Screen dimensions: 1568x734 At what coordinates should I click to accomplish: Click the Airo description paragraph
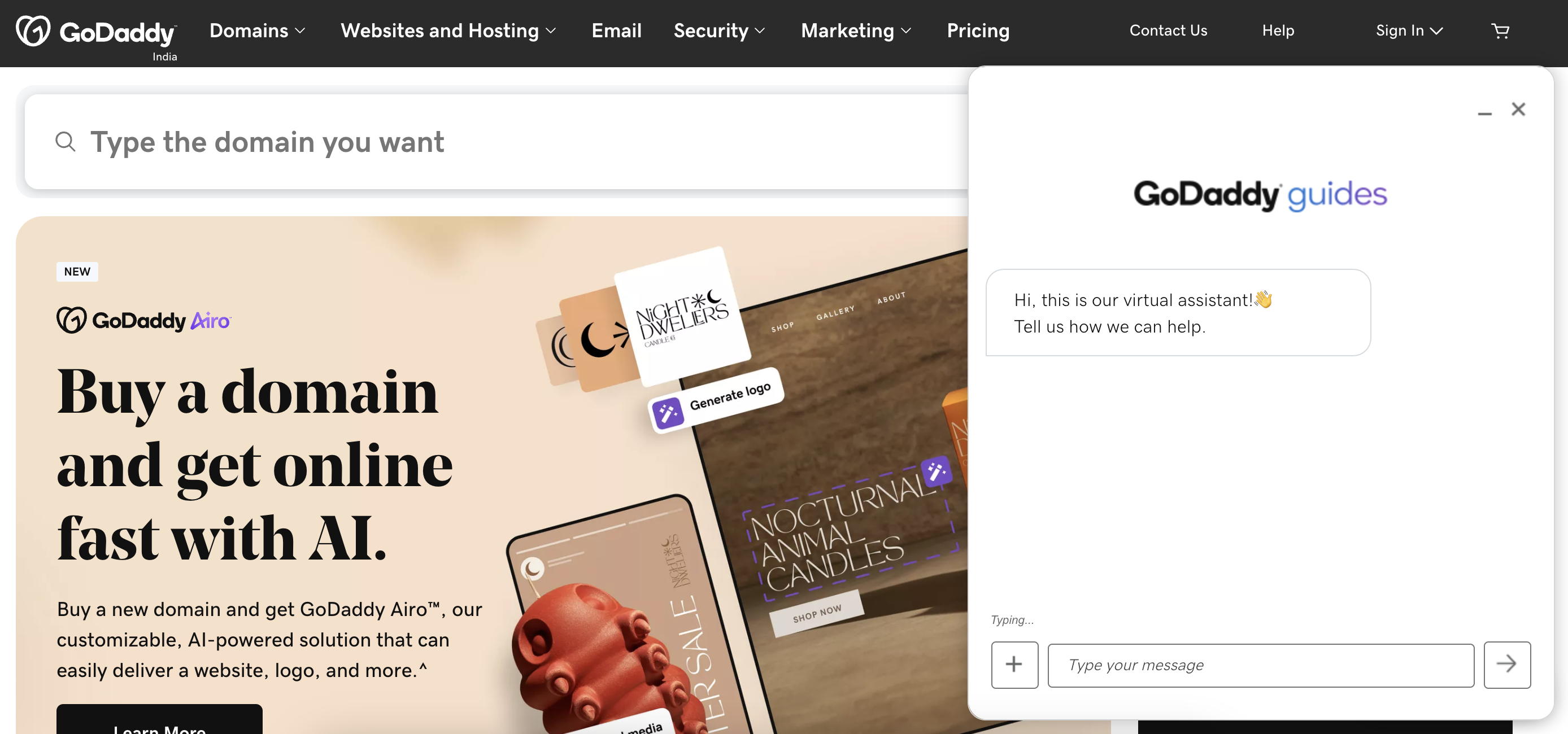point(269,640)
